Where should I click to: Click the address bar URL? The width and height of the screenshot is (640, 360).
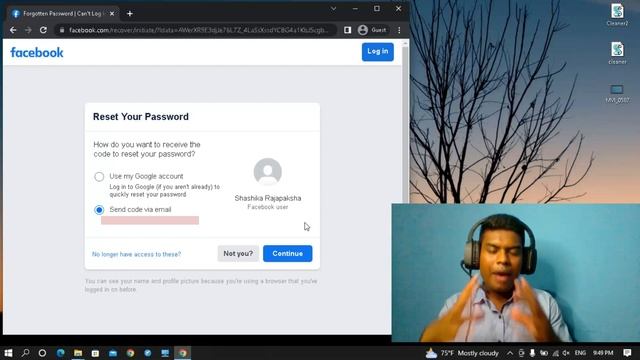[x=198, y=30]
